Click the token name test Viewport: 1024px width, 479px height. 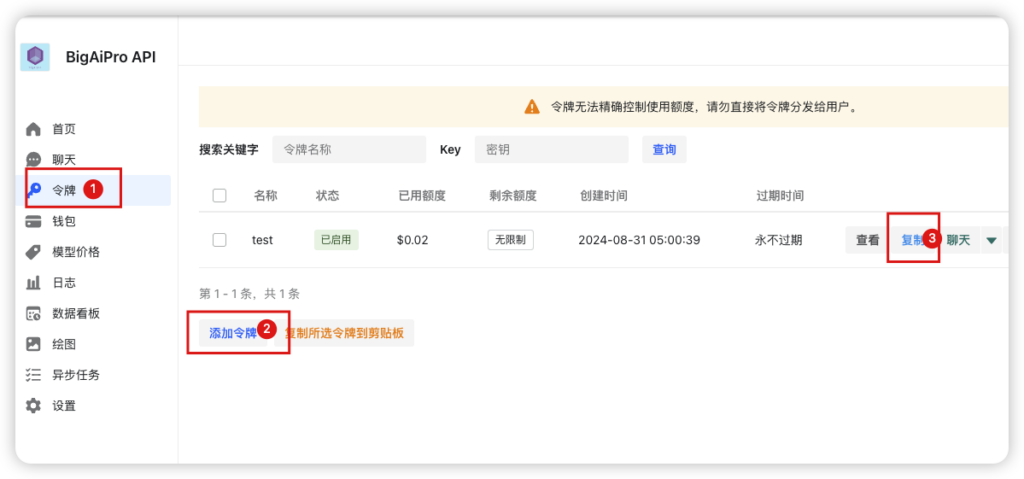pos(263,240)
